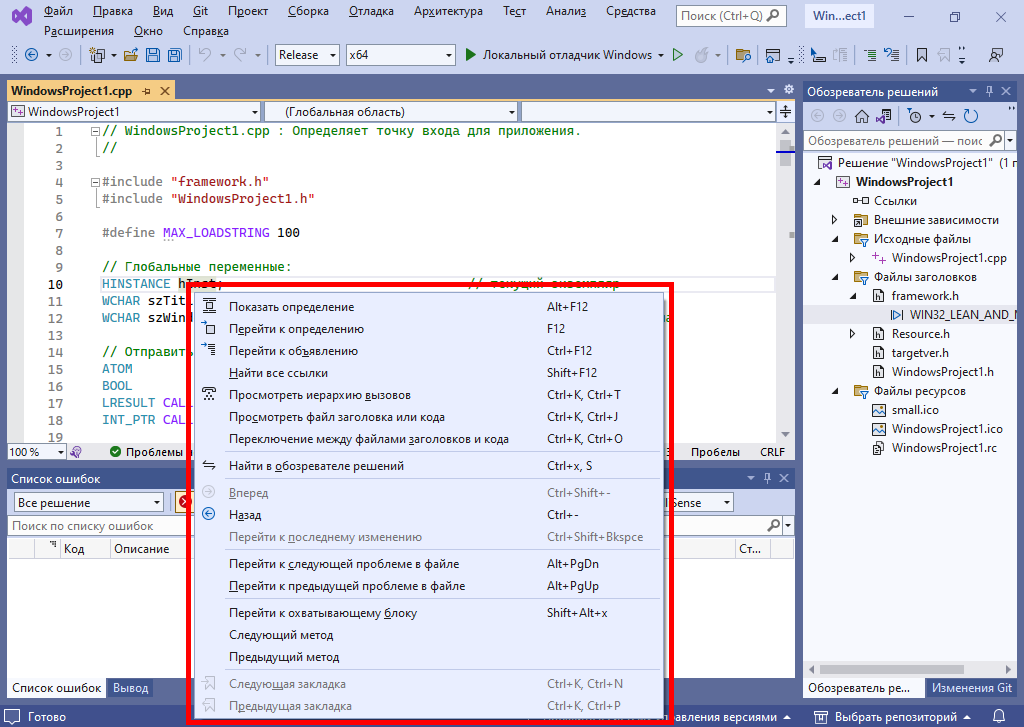Select Перейти к определению in context menu
1024x727 pixels.
(296, 329)
